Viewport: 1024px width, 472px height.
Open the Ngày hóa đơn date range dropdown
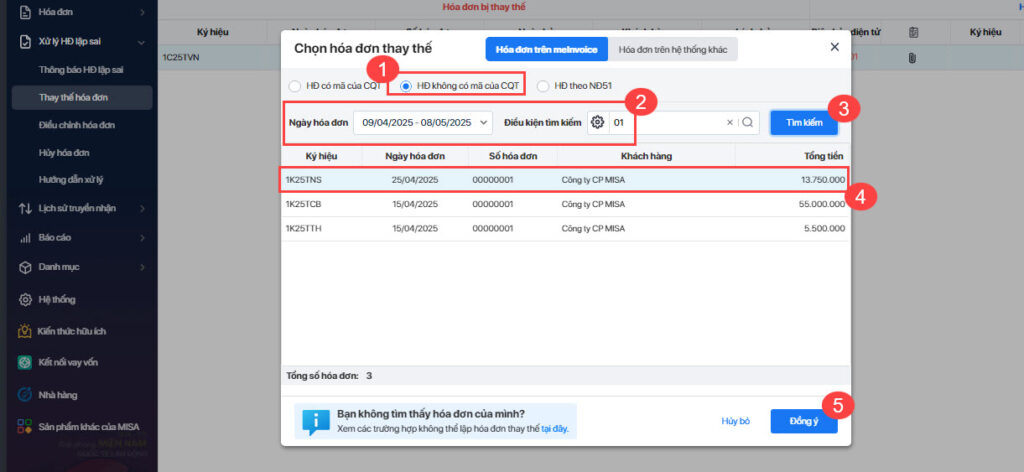[x=423, y=122]
